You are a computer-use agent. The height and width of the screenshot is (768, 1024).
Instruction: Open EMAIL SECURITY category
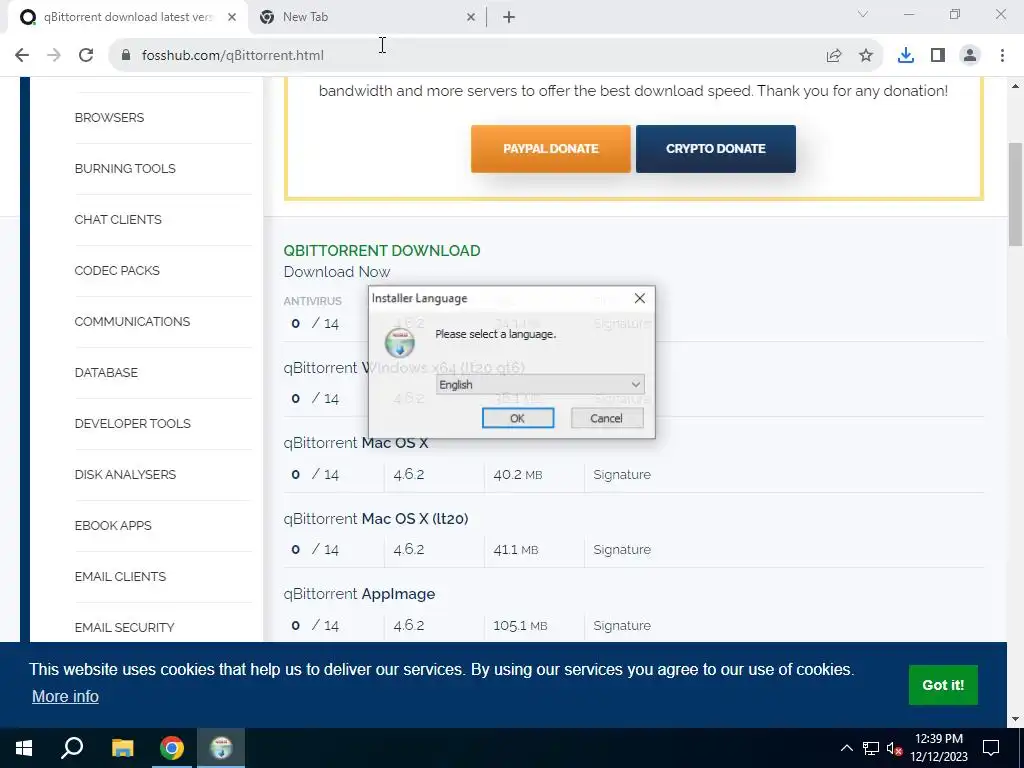pos(124,627)
